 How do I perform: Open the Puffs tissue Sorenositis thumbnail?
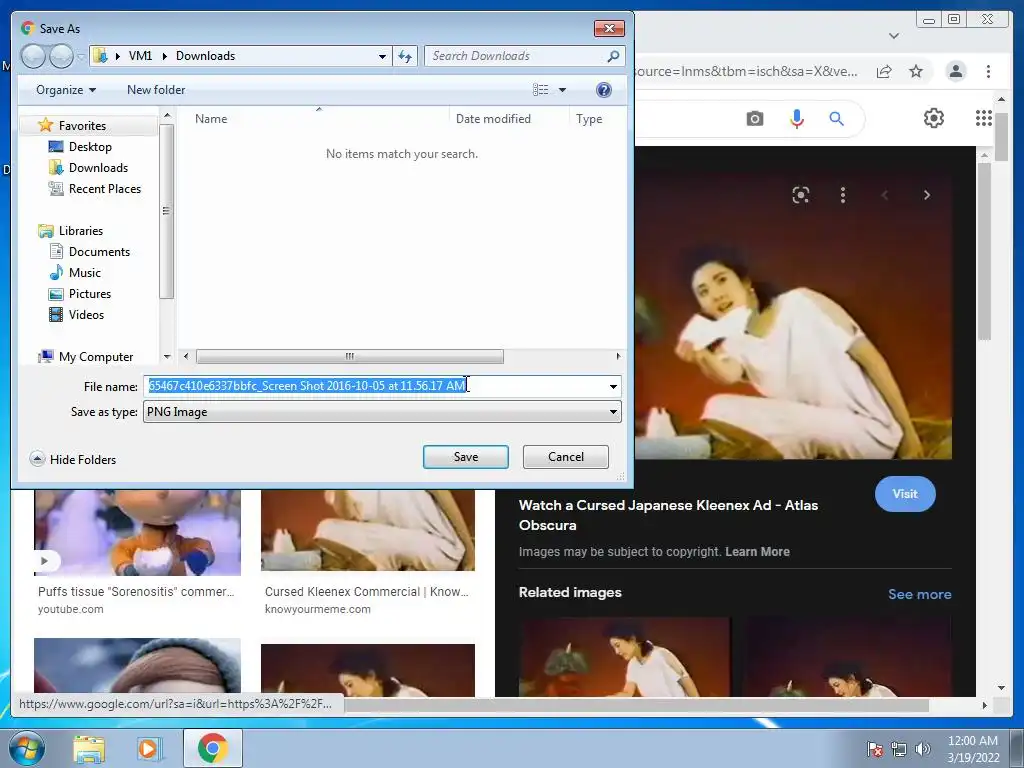pyautogui.click(x=137, y=532)
